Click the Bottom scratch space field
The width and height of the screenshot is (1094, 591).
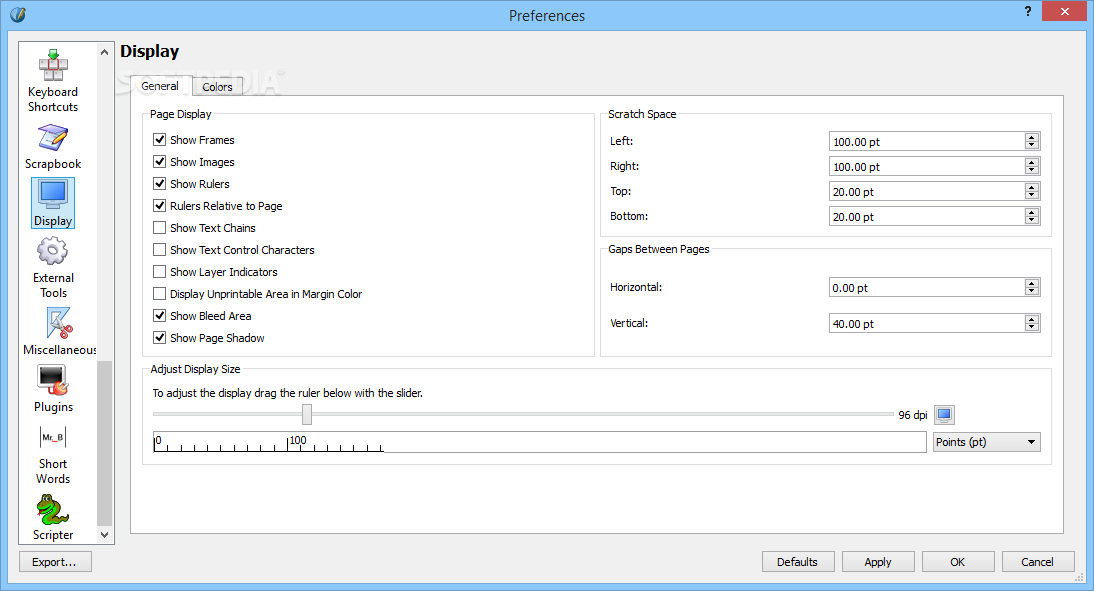click(x=927, y=217)
